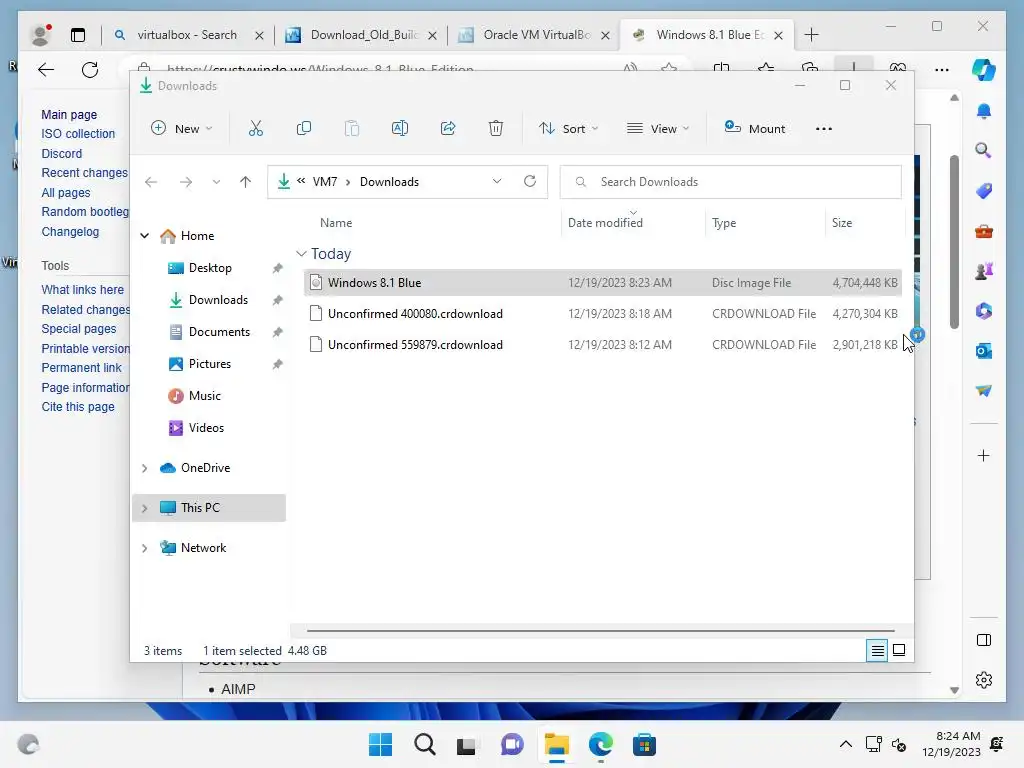Switch to large thumbnails view in the status bar
This screenshot has height=768, width=1024.
pyautogui.click(x=899, y=650)
